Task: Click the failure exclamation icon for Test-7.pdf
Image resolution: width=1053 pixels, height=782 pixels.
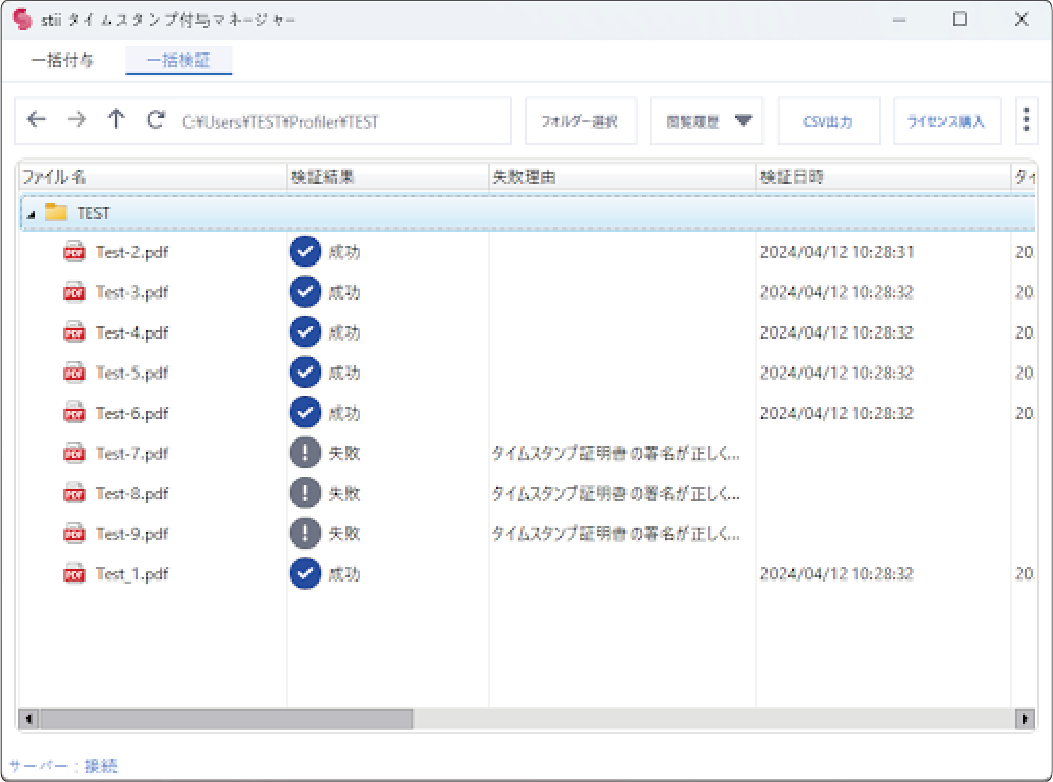Action: tap(305, 452)
